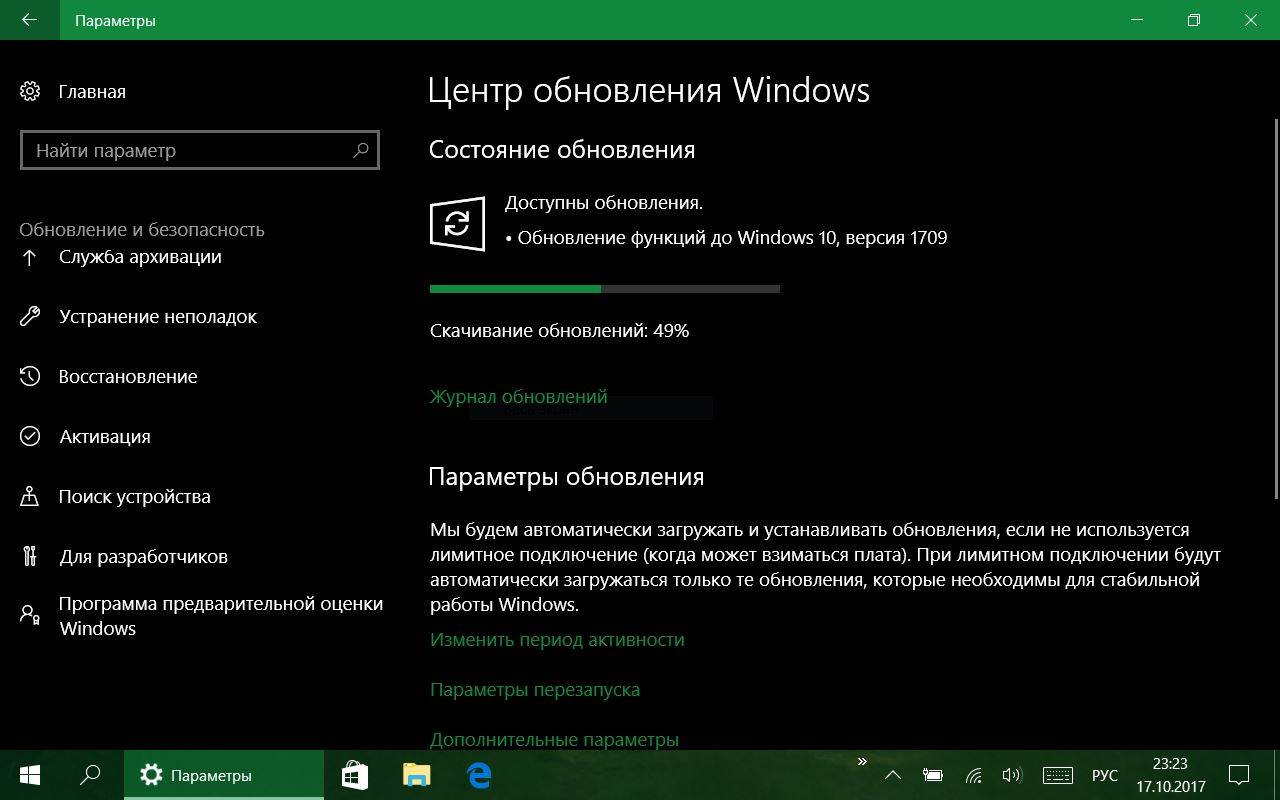This screenshot has width=1280, height=800.
Task: Click the Восстановление history clock icon
Action: click(x=30, y=377)
